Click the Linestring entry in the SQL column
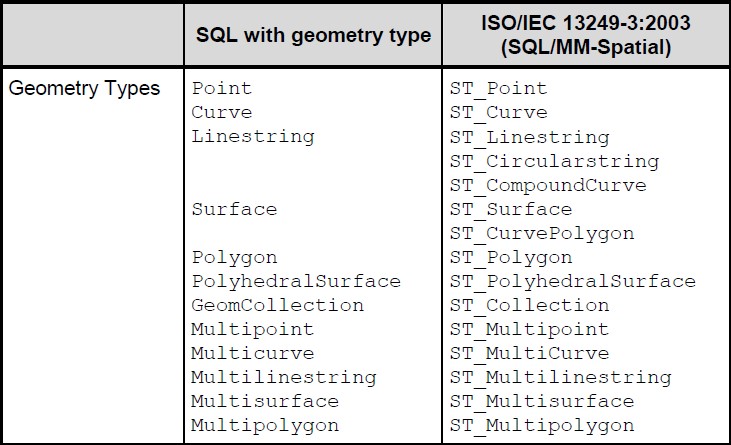731x445 pixels. [x=252, y=137]
